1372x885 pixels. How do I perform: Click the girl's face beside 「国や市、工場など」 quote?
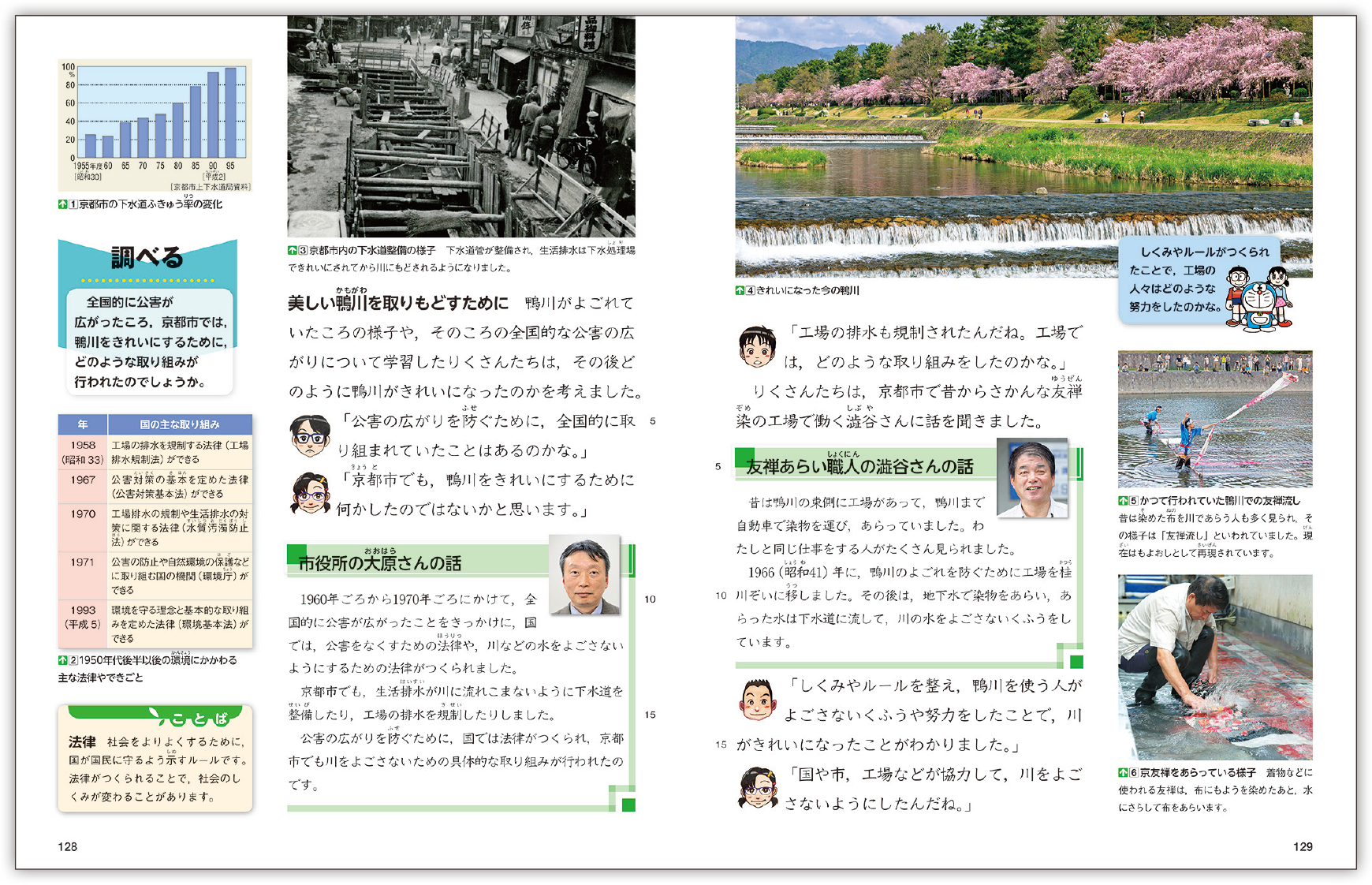(x=757, y=787)
